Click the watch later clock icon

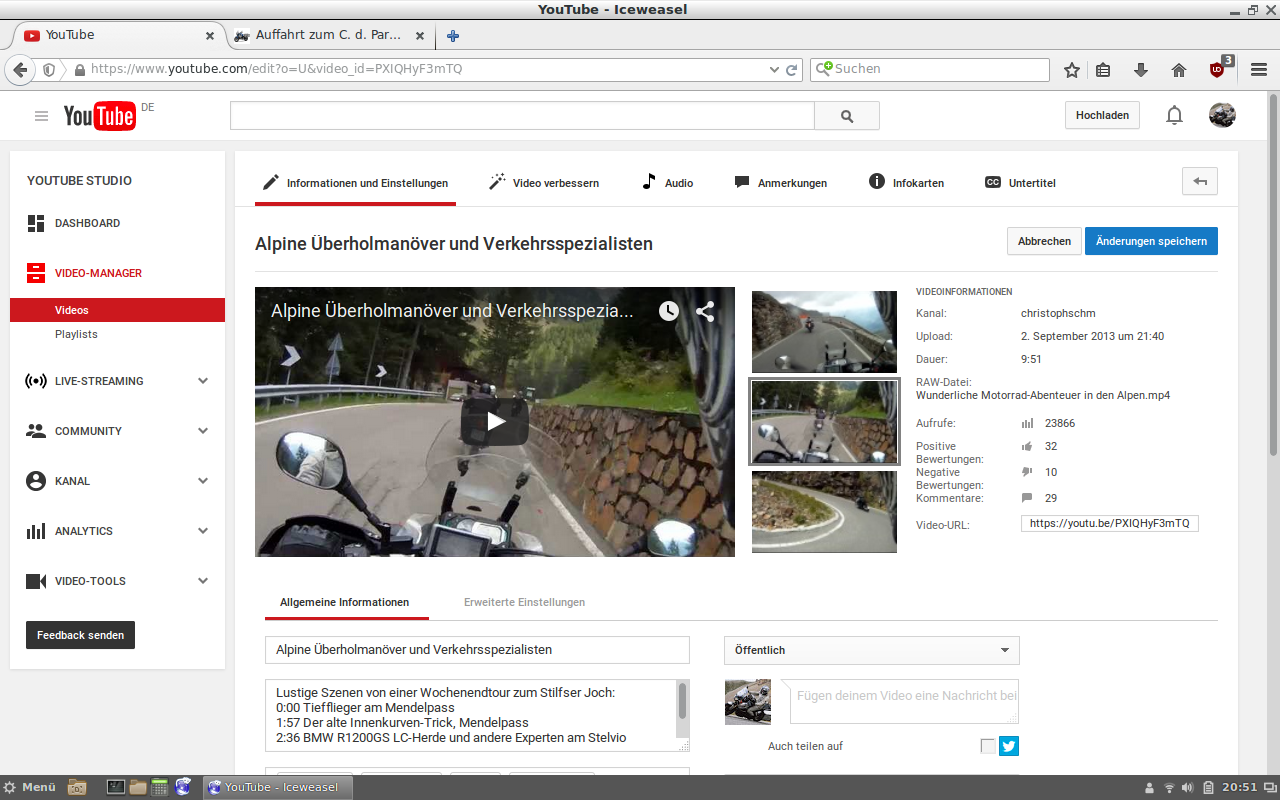pyautogui.click(x=668, y=311)
